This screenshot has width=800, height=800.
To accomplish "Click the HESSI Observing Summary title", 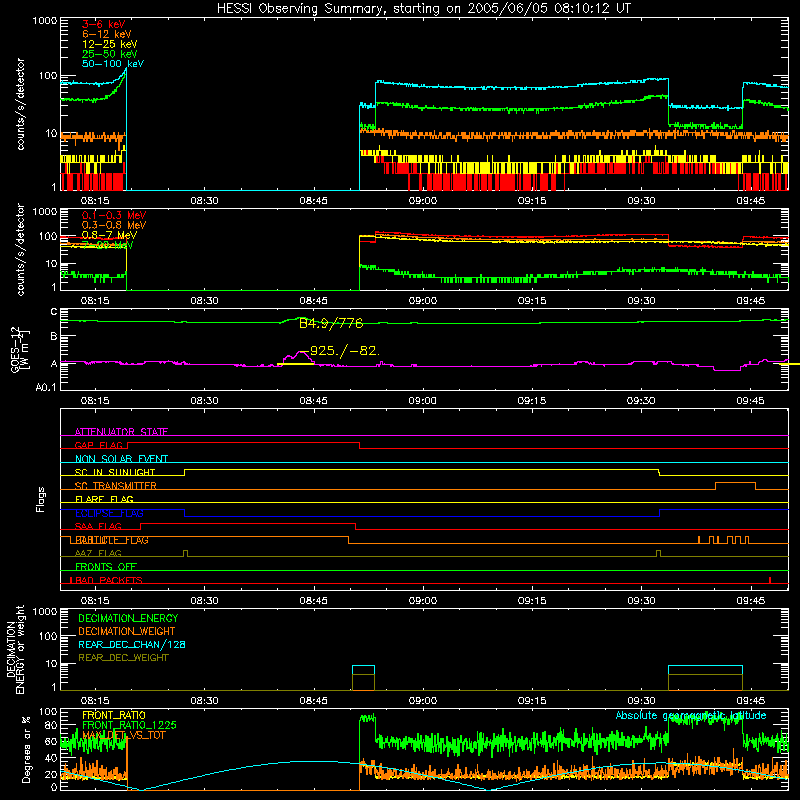I will tap(423, 9).
